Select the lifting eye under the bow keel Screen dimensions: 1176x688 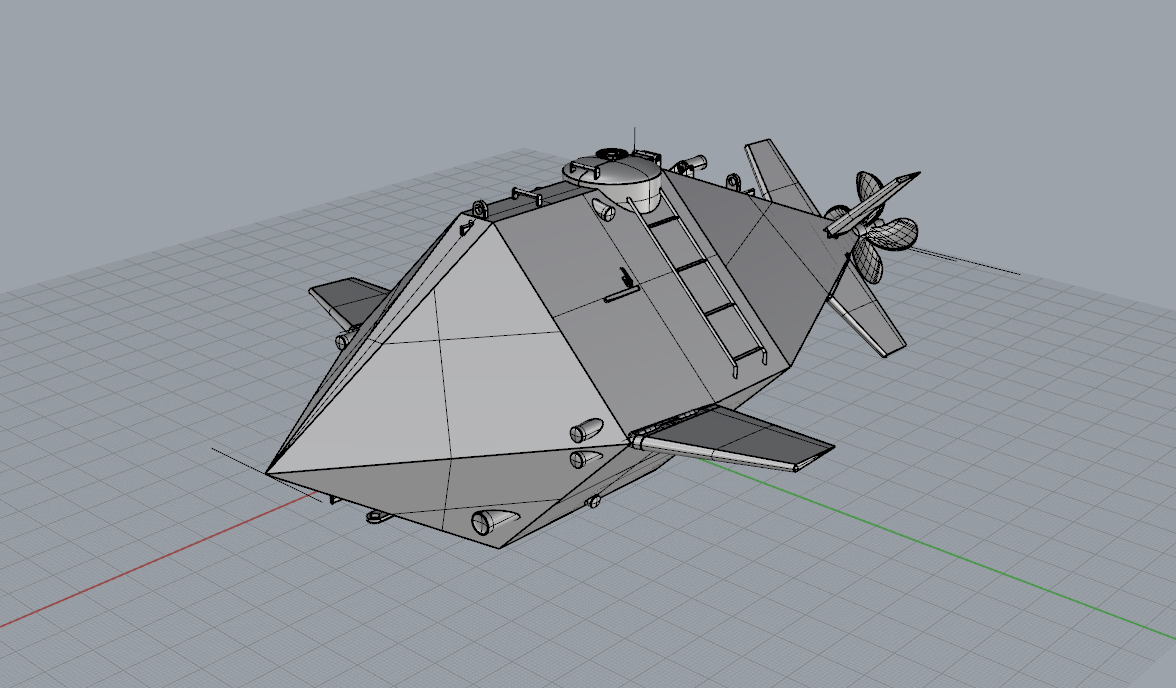coord(376,515)
